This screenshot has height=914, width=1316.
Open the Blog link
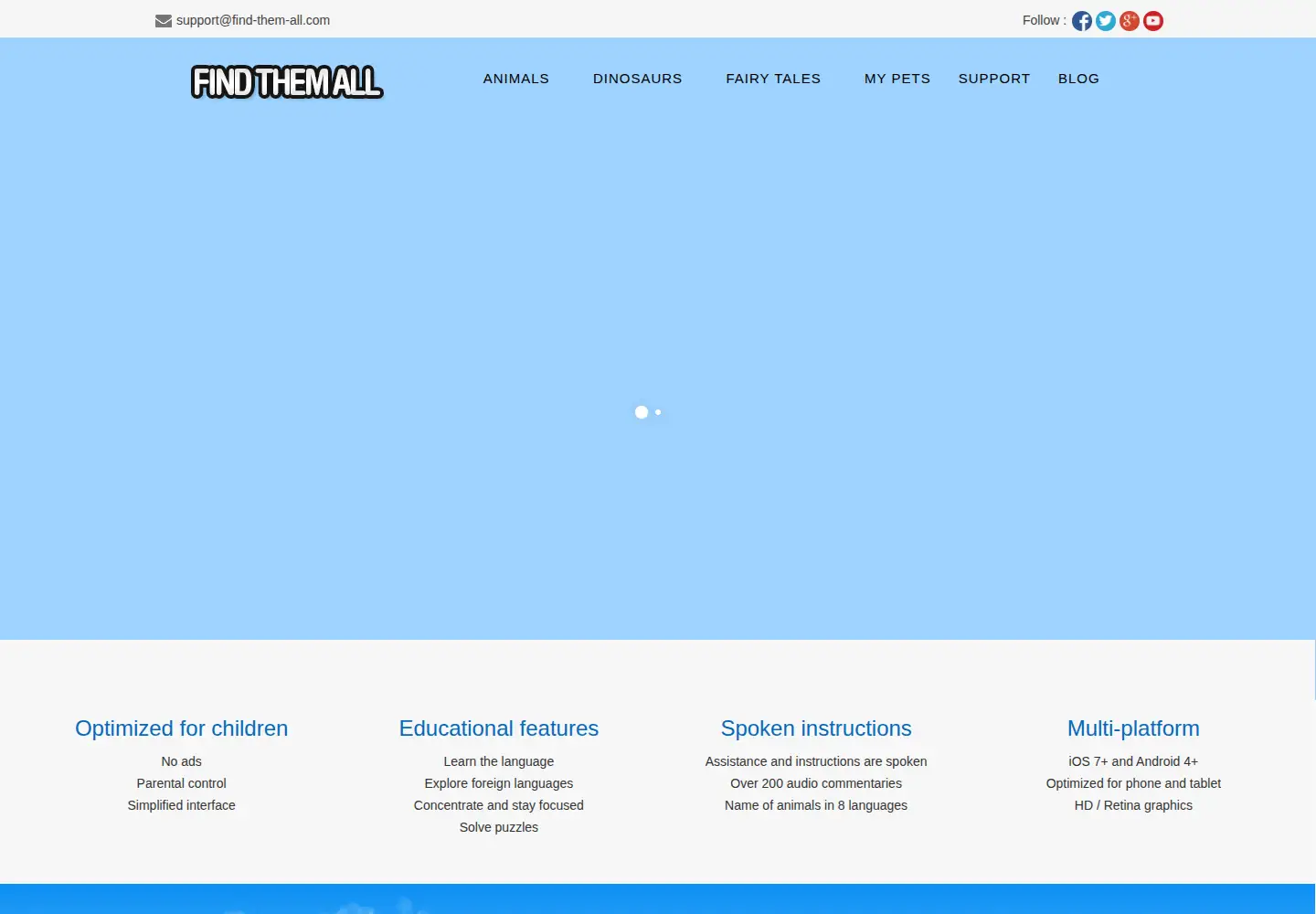[x=1078, y=79]
